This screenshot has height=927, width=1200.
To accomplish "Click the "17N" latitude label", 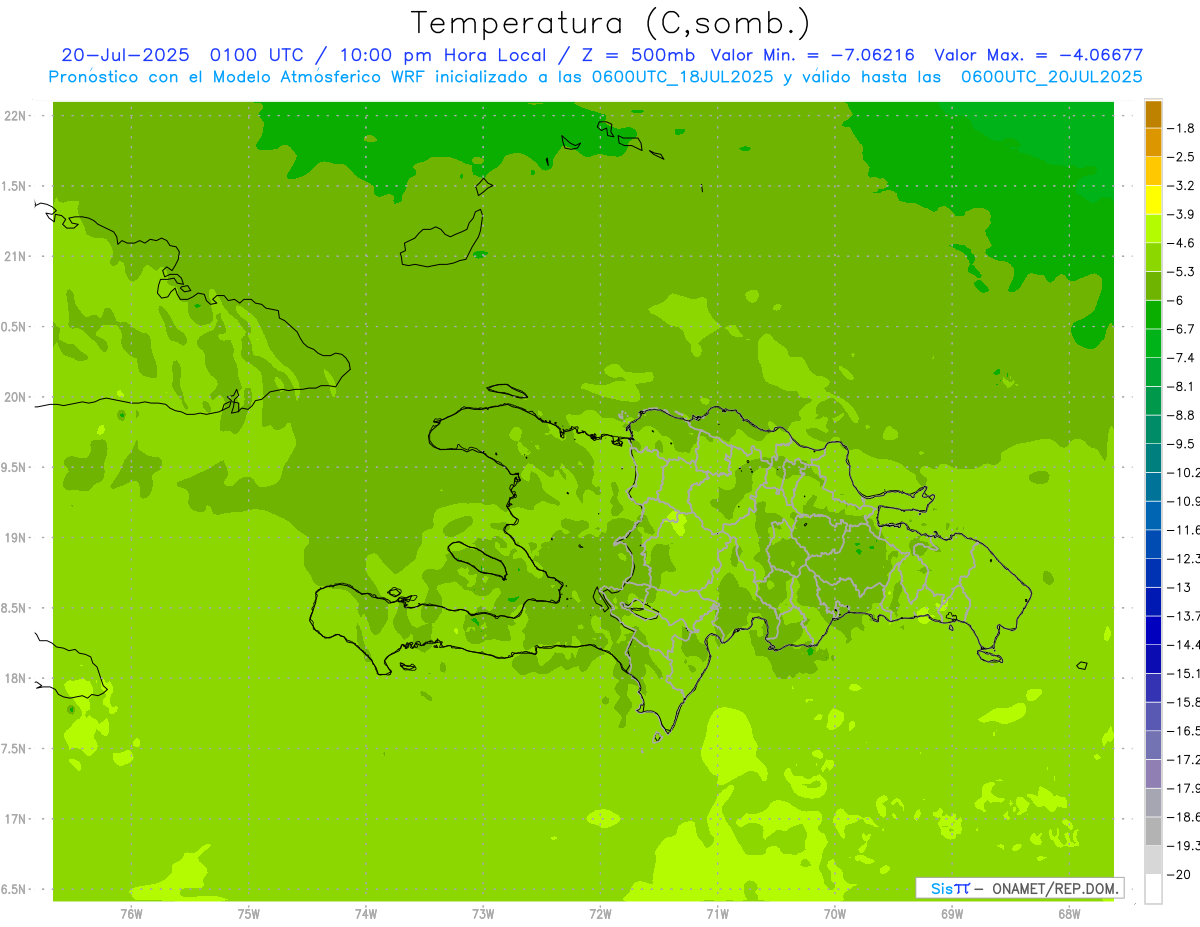I will coord(15,819).
